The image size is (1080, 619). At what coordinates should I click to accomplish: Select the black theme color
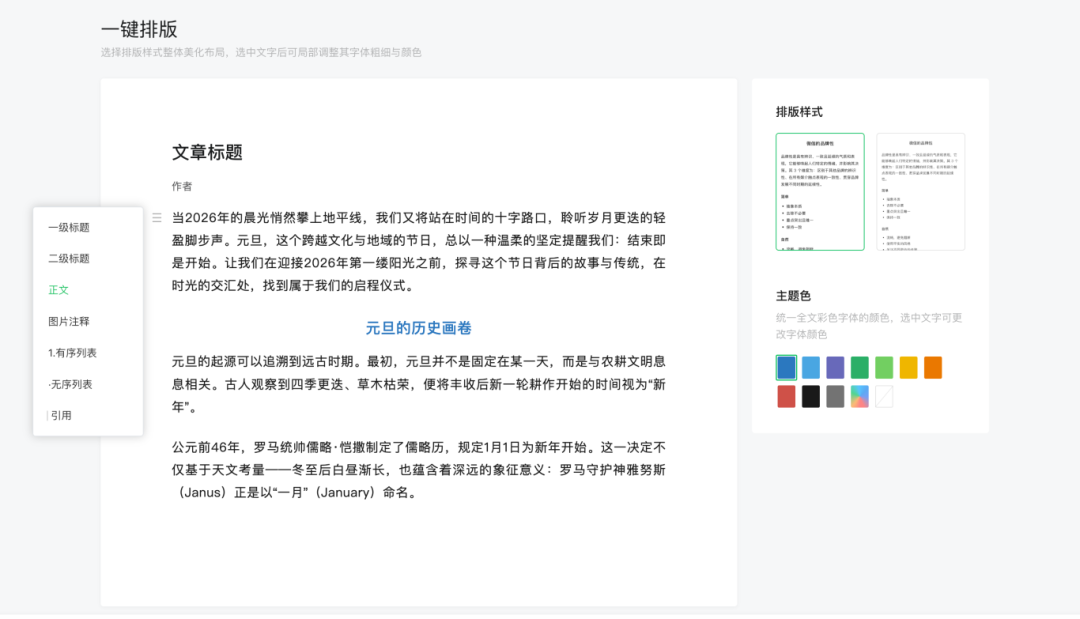click(810, 396)
